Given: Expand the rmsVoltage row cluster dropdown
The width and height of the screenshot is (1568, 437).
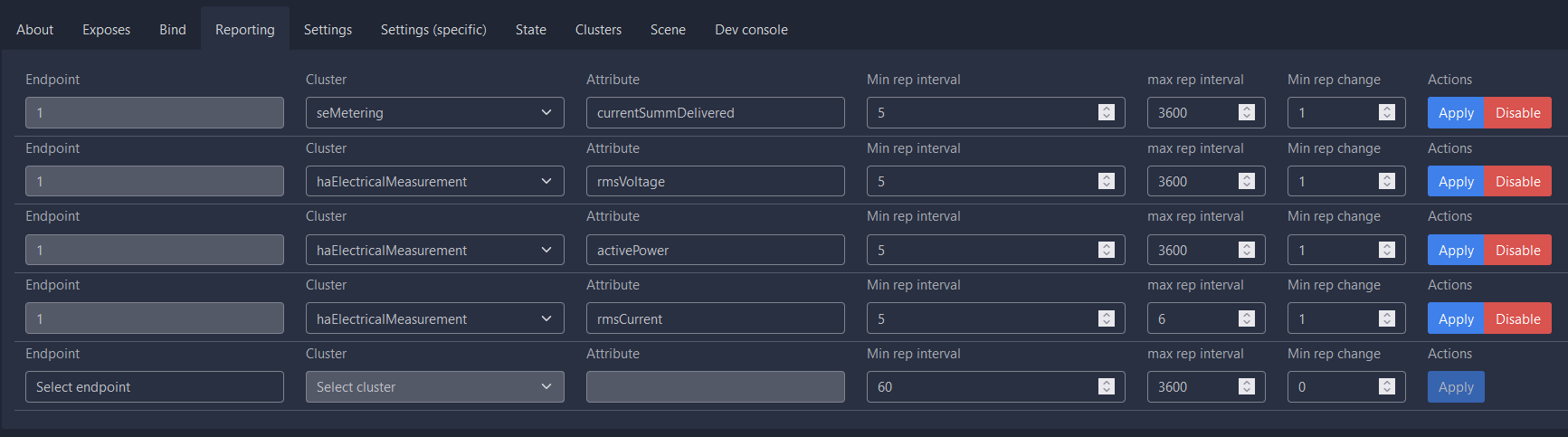Looking at the screenshot, I should [435, 181].
